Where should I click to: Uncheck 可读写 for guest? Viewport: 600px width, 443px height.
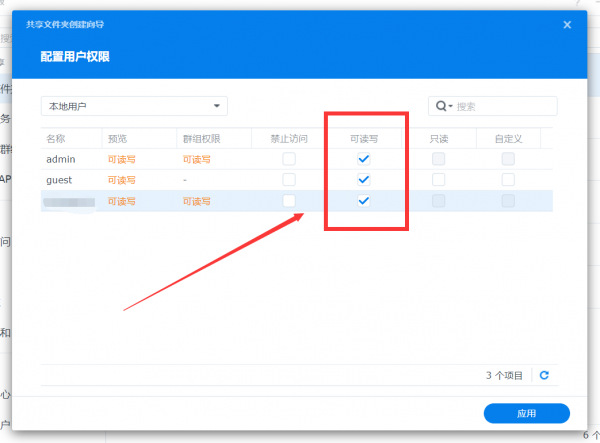364,179
